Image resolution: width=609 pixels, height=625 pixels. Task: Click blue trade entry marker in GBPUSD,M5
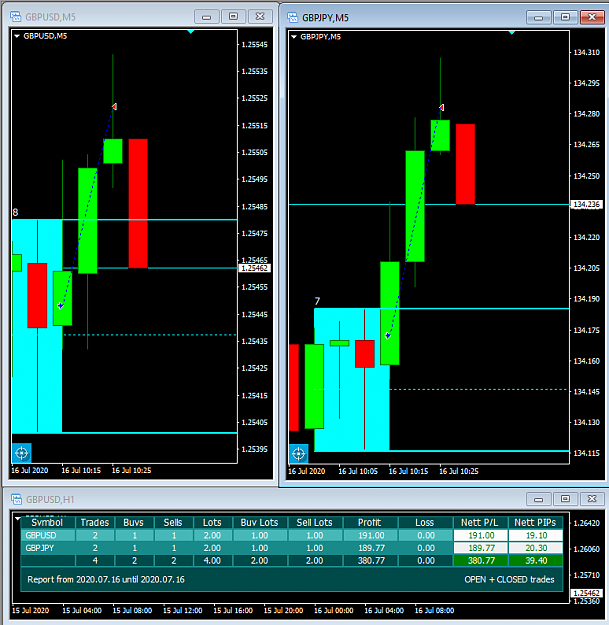[x=60, y=306]
